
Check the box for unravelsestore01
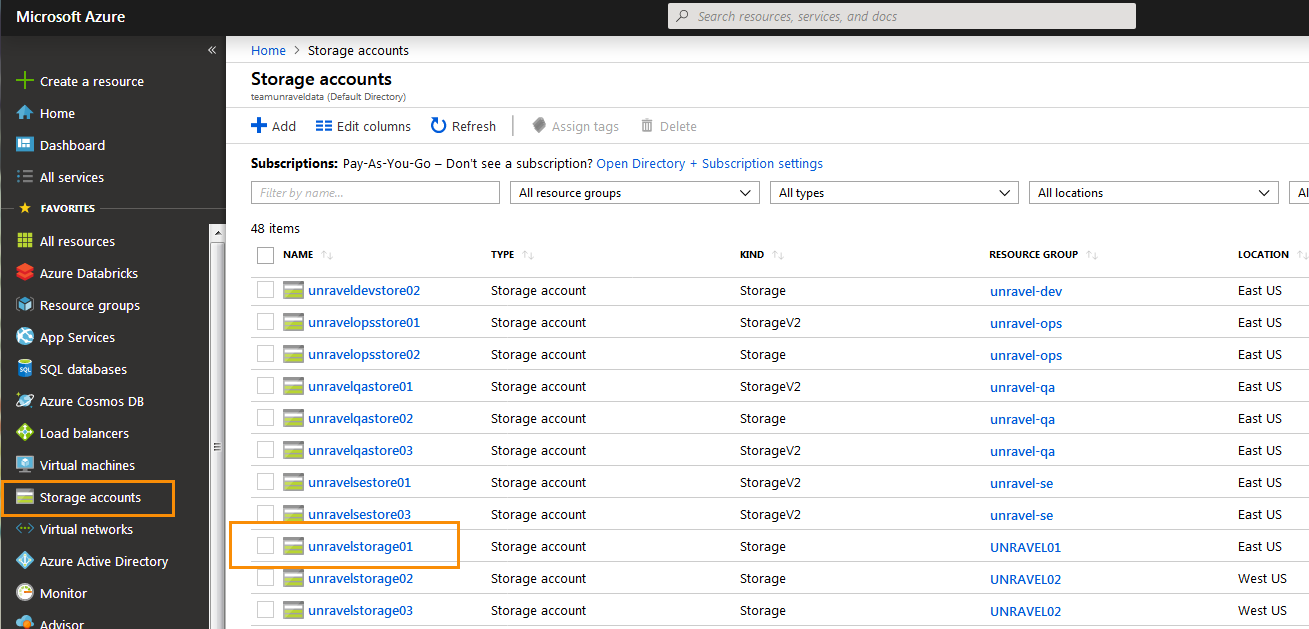point(265,482)
